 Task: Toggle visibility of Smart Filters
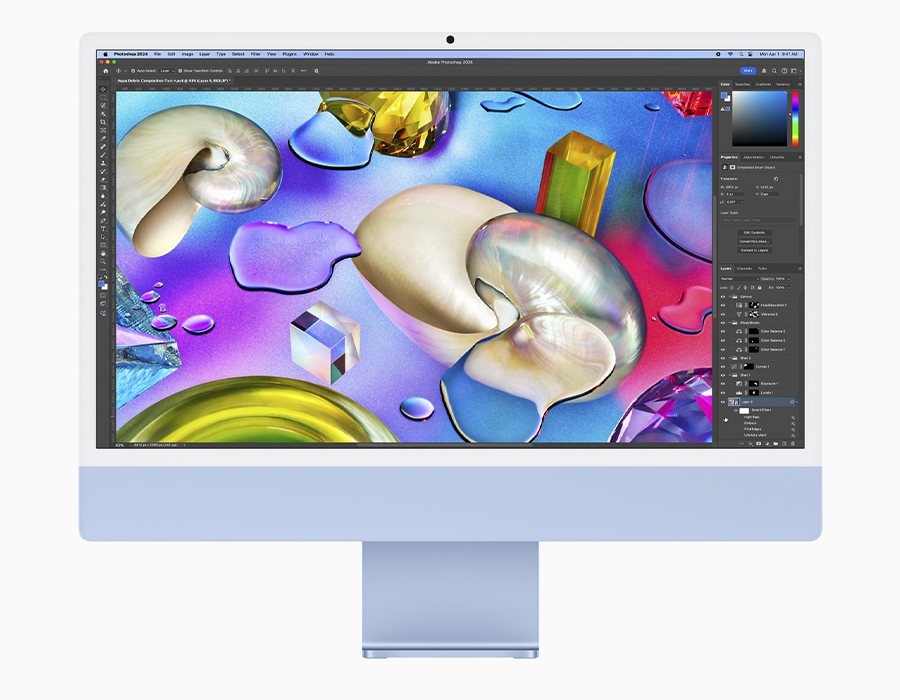pyautogui.click(x=735, y=410)
